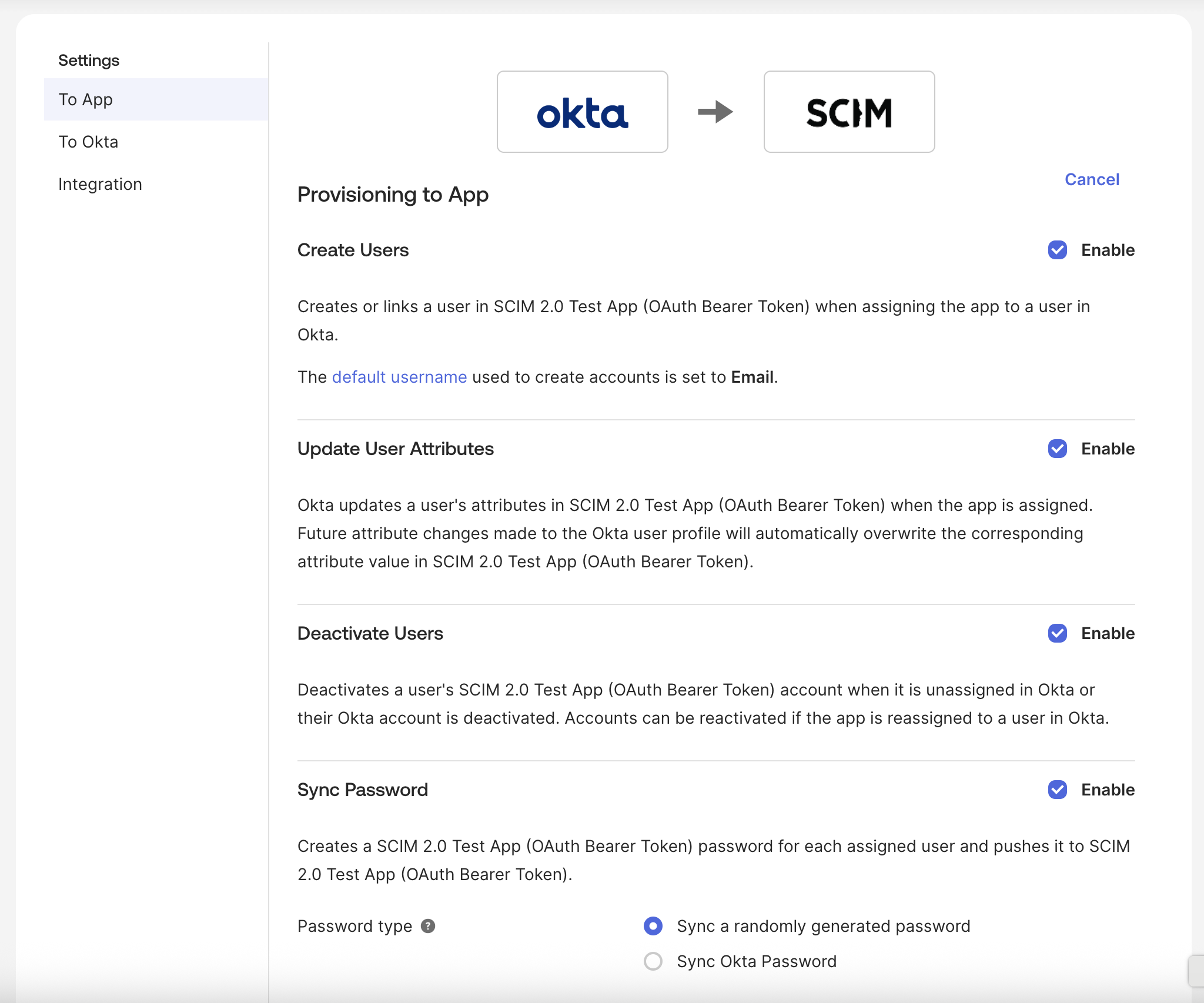Click the Okta logo card
Screen dimensions: 1204x1003
tap(582, 112)
